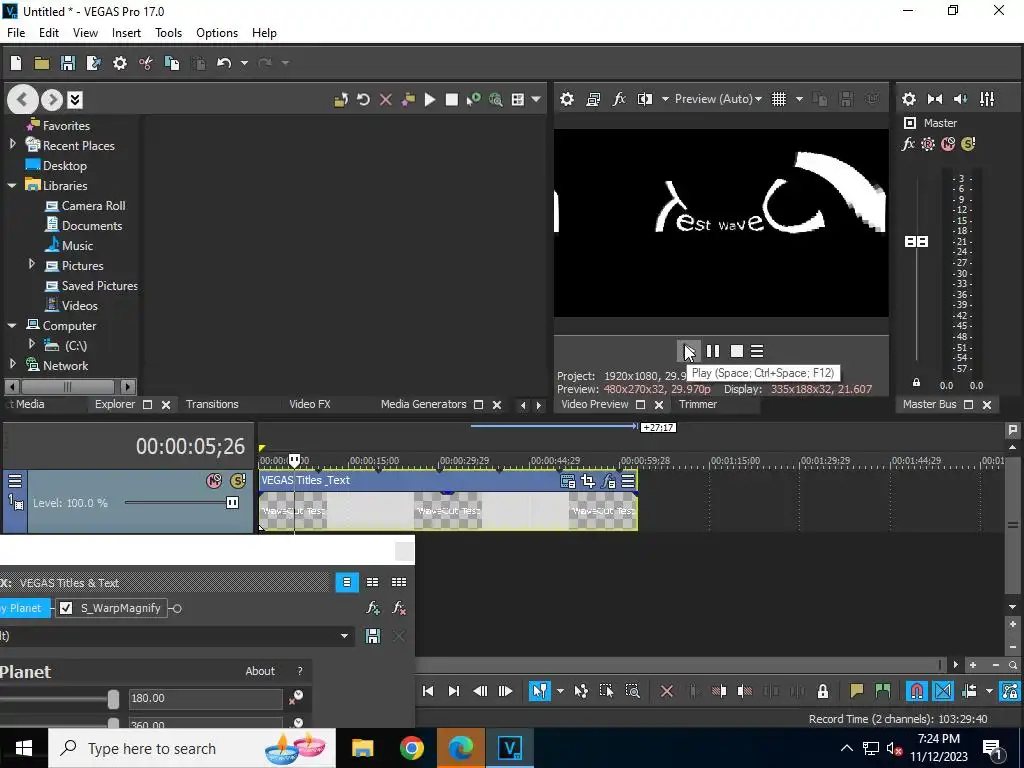The width and height of the screenshot is (1024, 768).
Task: Open the FX preset dropdown
Action: click(x=344, y=636)
